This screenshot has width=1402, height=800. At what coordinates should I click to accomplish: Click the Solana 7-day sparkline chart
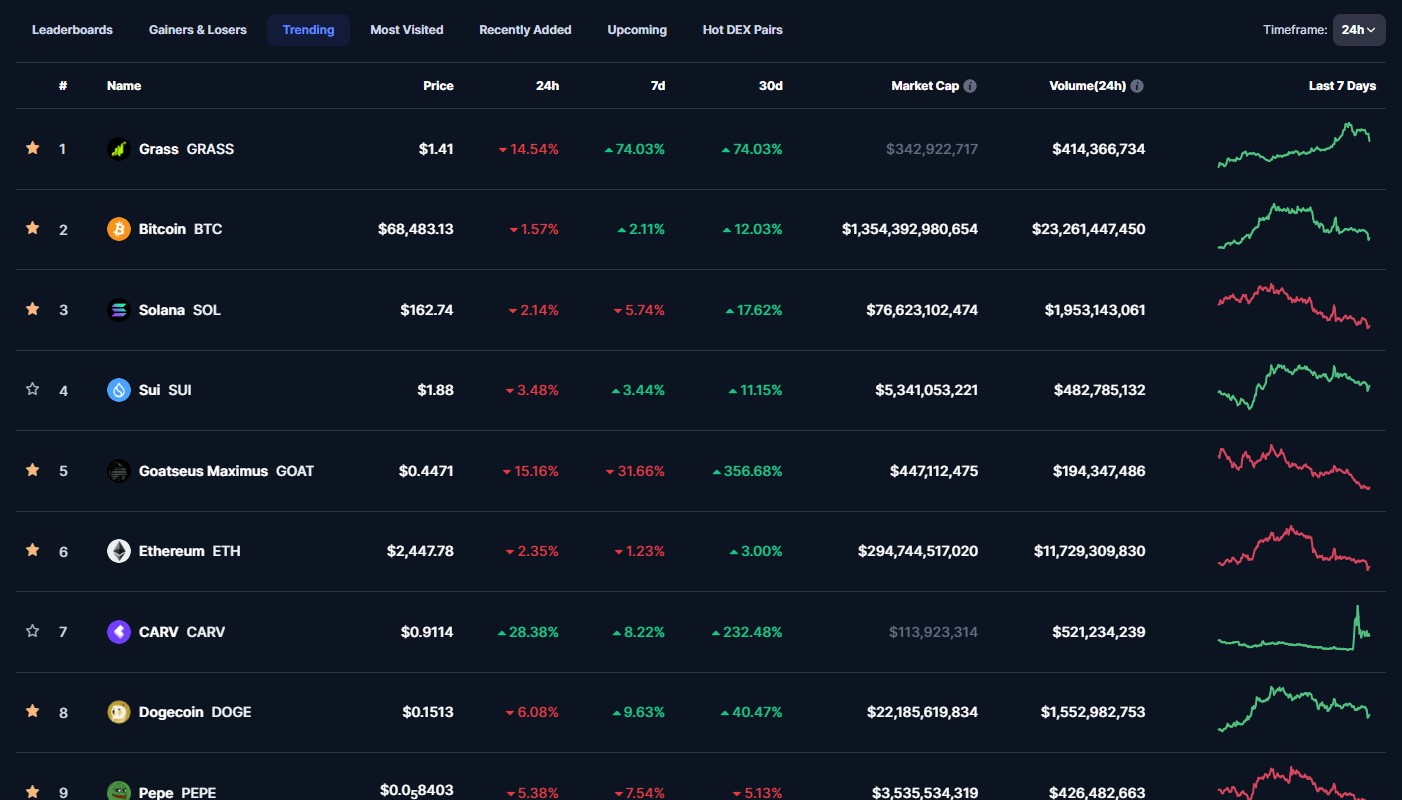(1294, 306)
